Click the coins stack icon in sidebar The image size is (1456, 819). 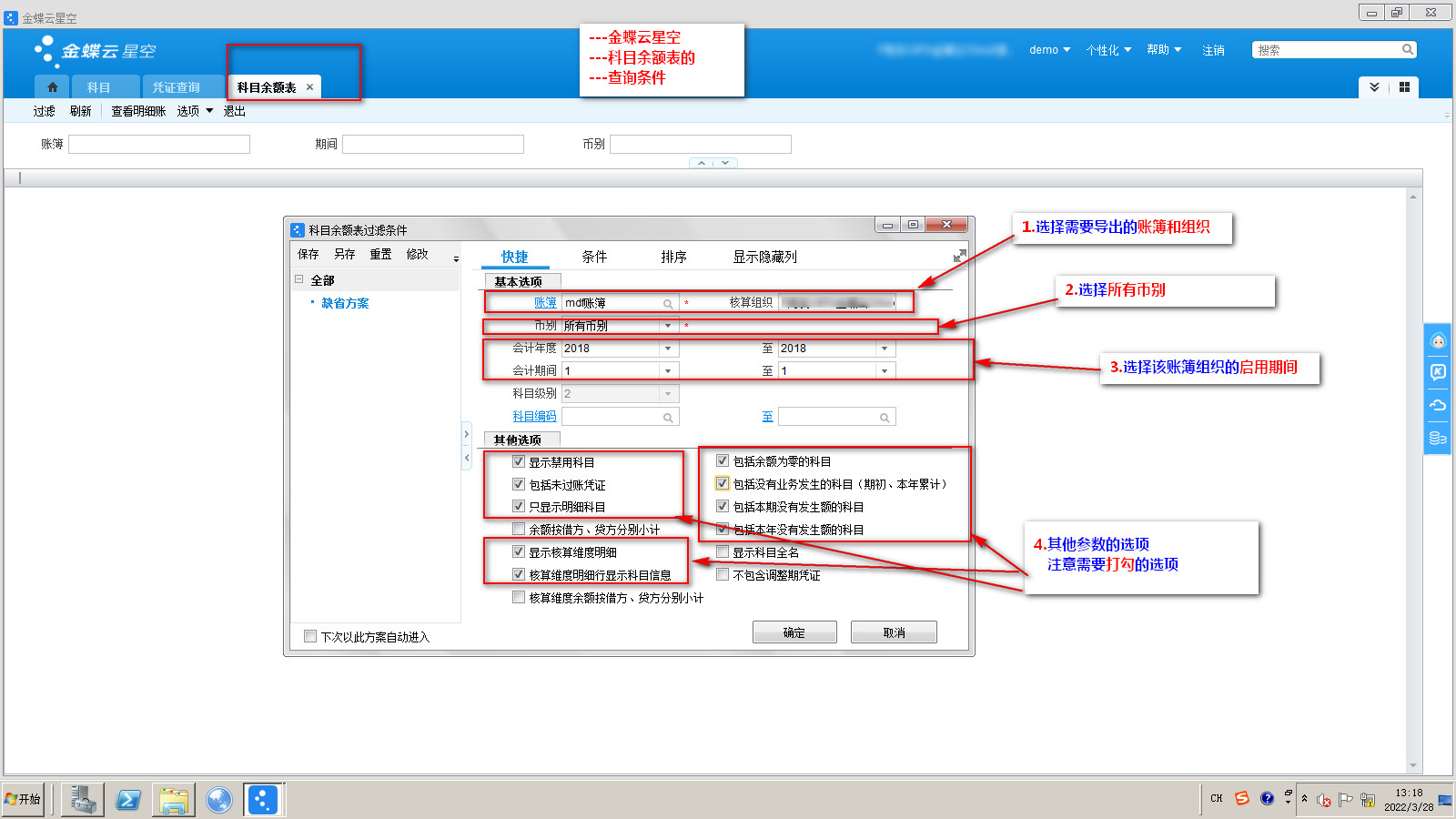point(1438,438)
